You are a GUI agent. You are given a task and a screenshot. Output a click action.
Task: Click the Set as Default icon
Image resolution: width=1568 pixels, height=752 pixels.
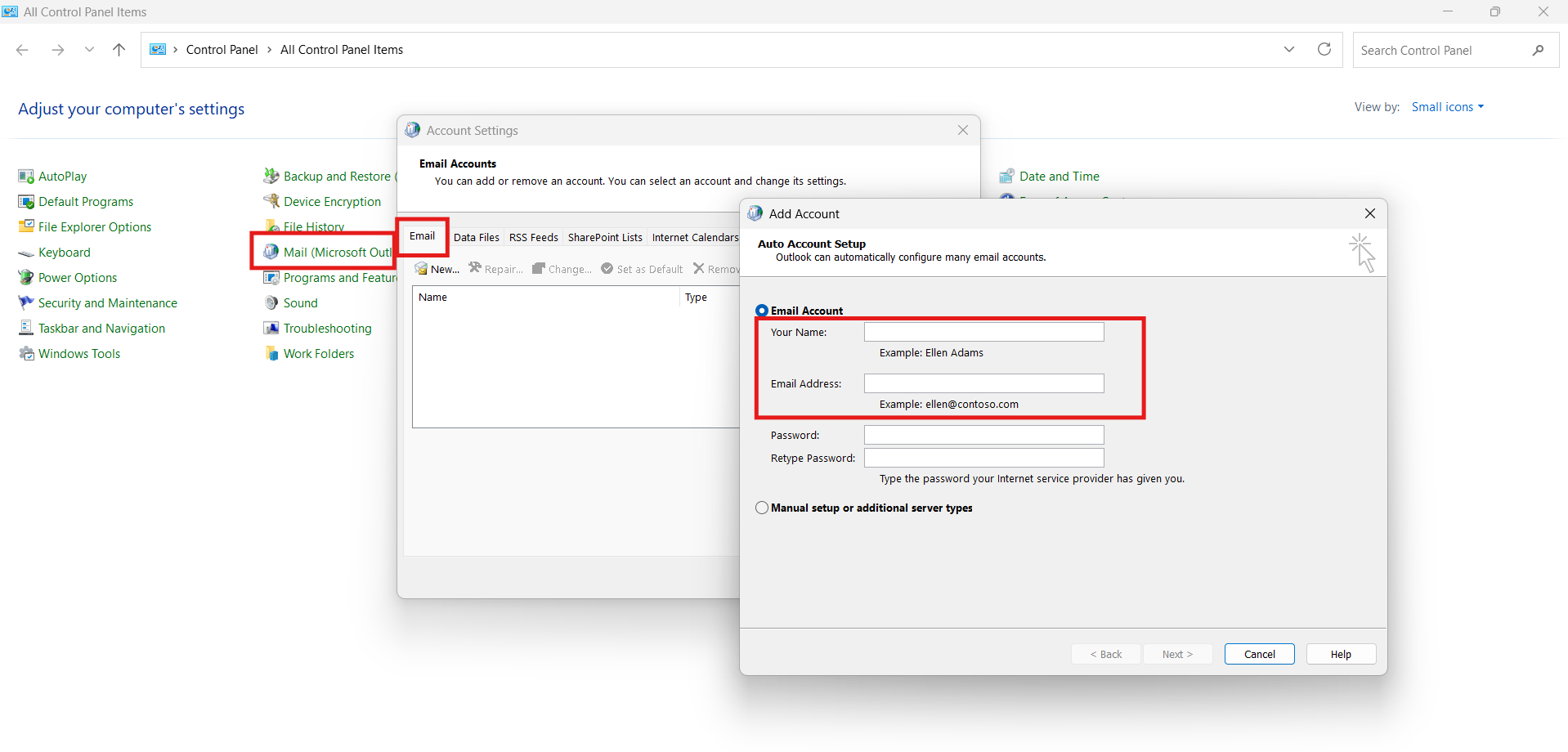click(641, 268)
